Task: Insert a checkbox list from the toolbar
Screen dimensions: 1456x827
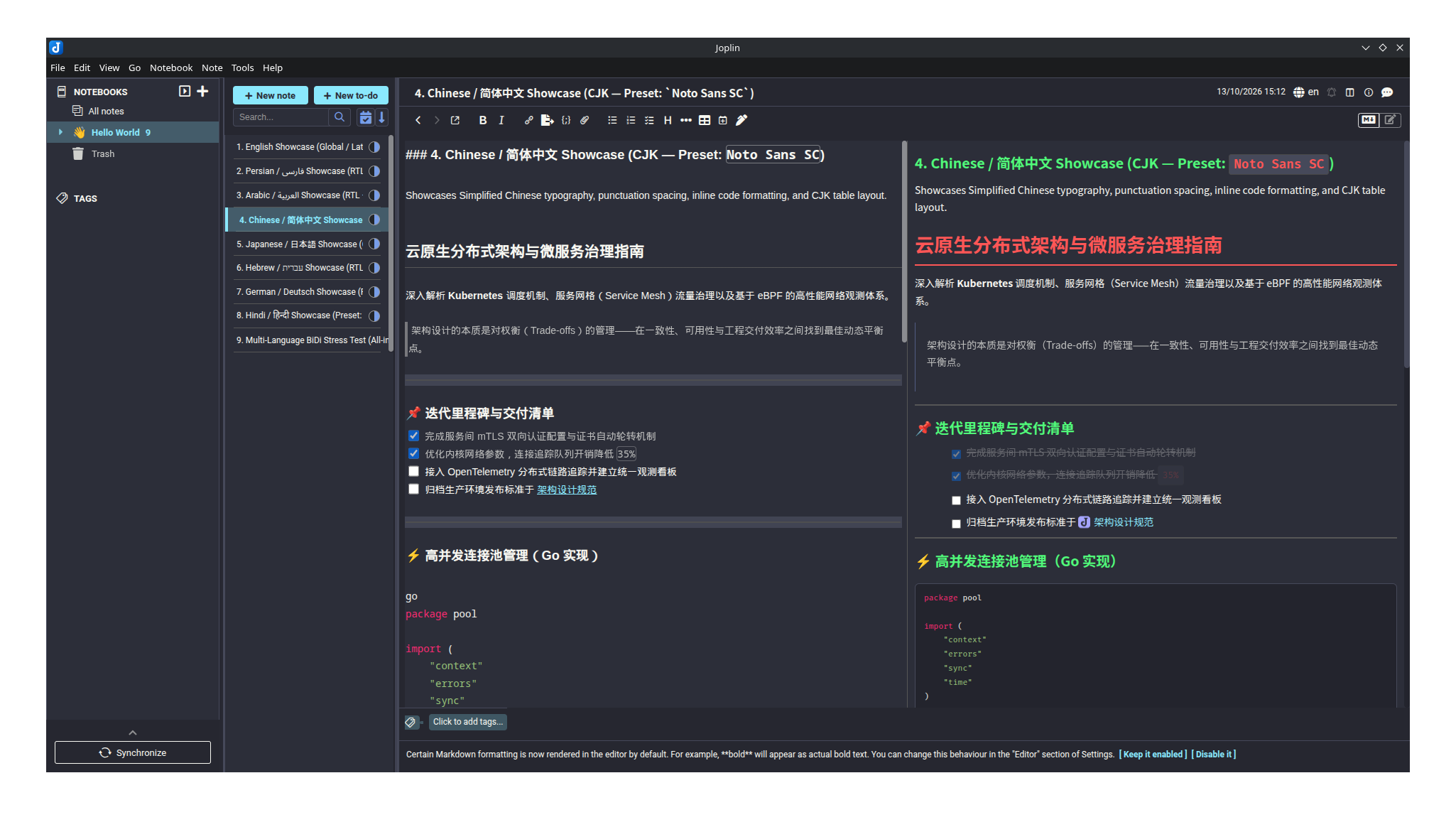Action: pyautogui.click(x=649, y=120)
